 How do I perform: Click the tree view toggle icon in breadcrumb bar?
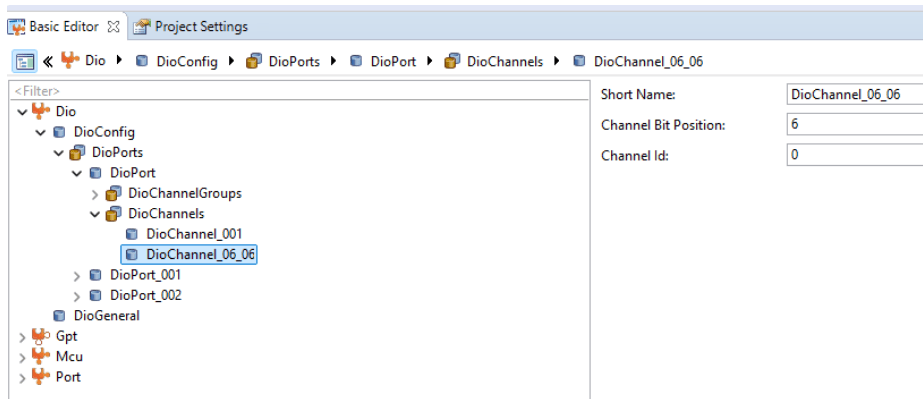[24, 61]
